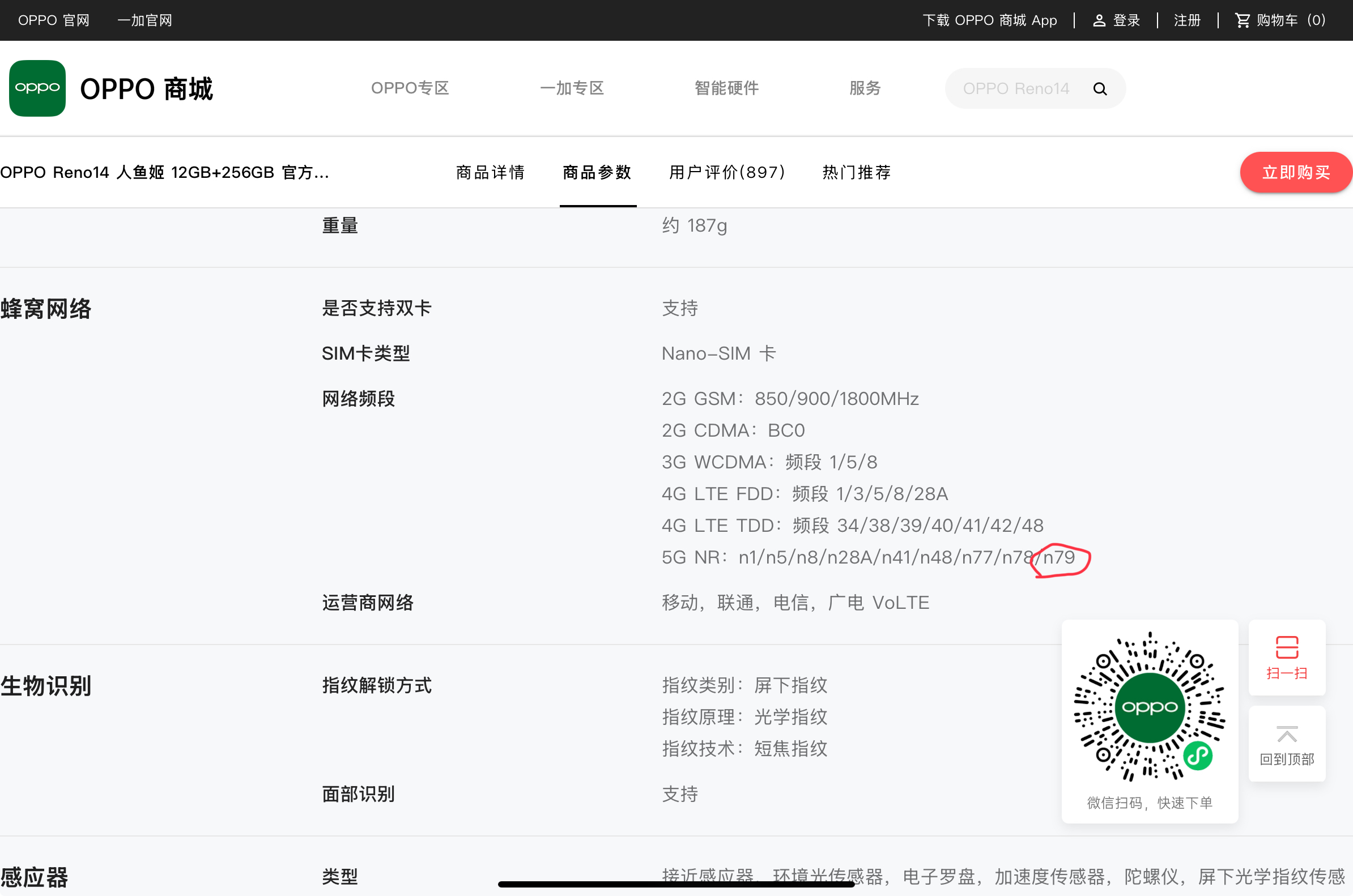Click the WeChat mini-program QR code
Screen dimensions: 1353x896
click(1150, 706)
